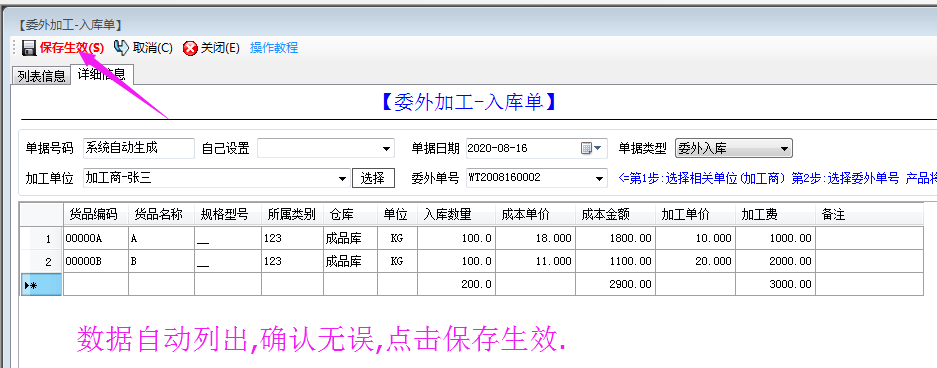Click the 选择 button beside 加工单位

(373, 178)
